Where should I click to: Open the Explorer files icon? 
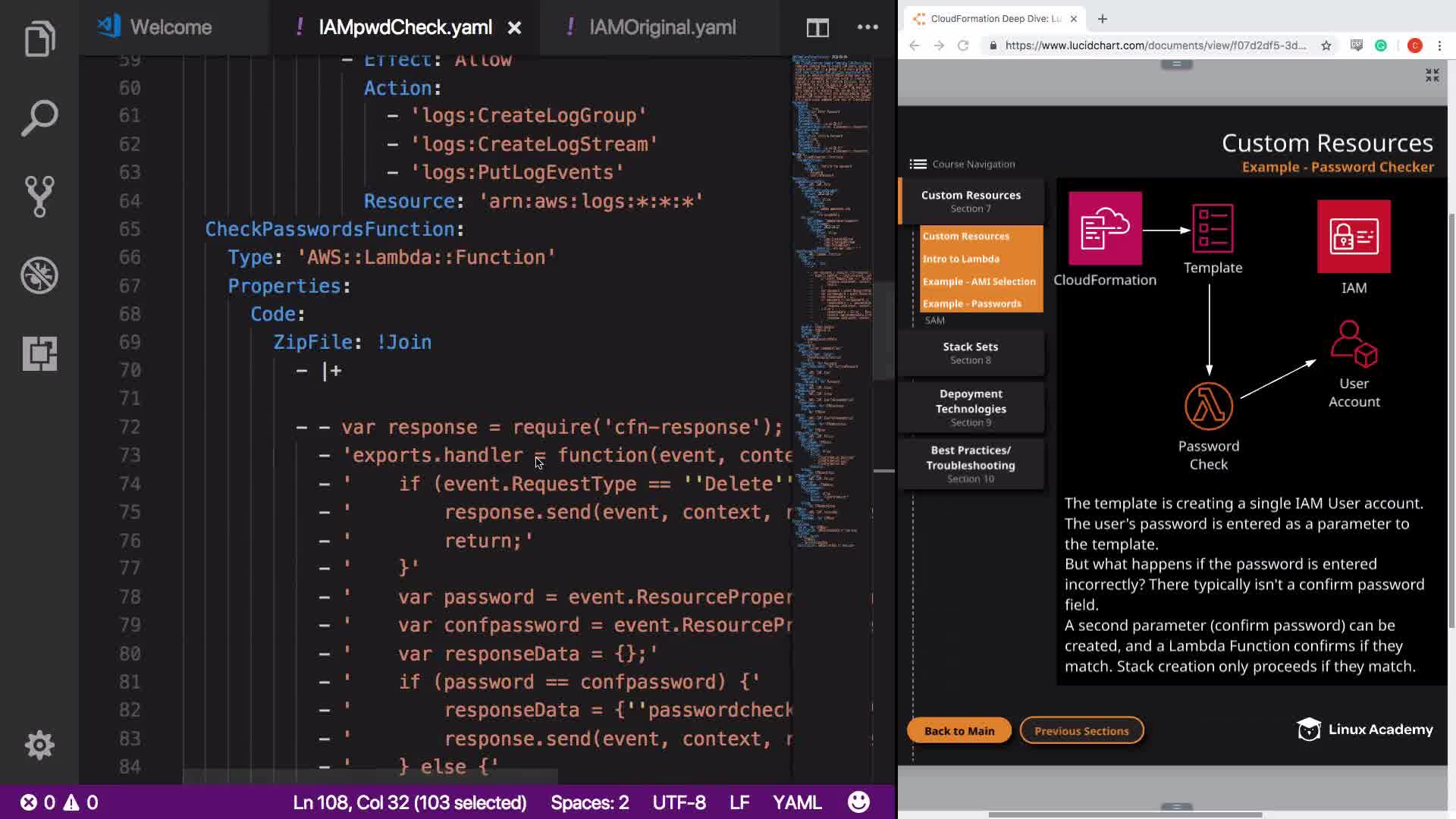click(x=39, y=38)
